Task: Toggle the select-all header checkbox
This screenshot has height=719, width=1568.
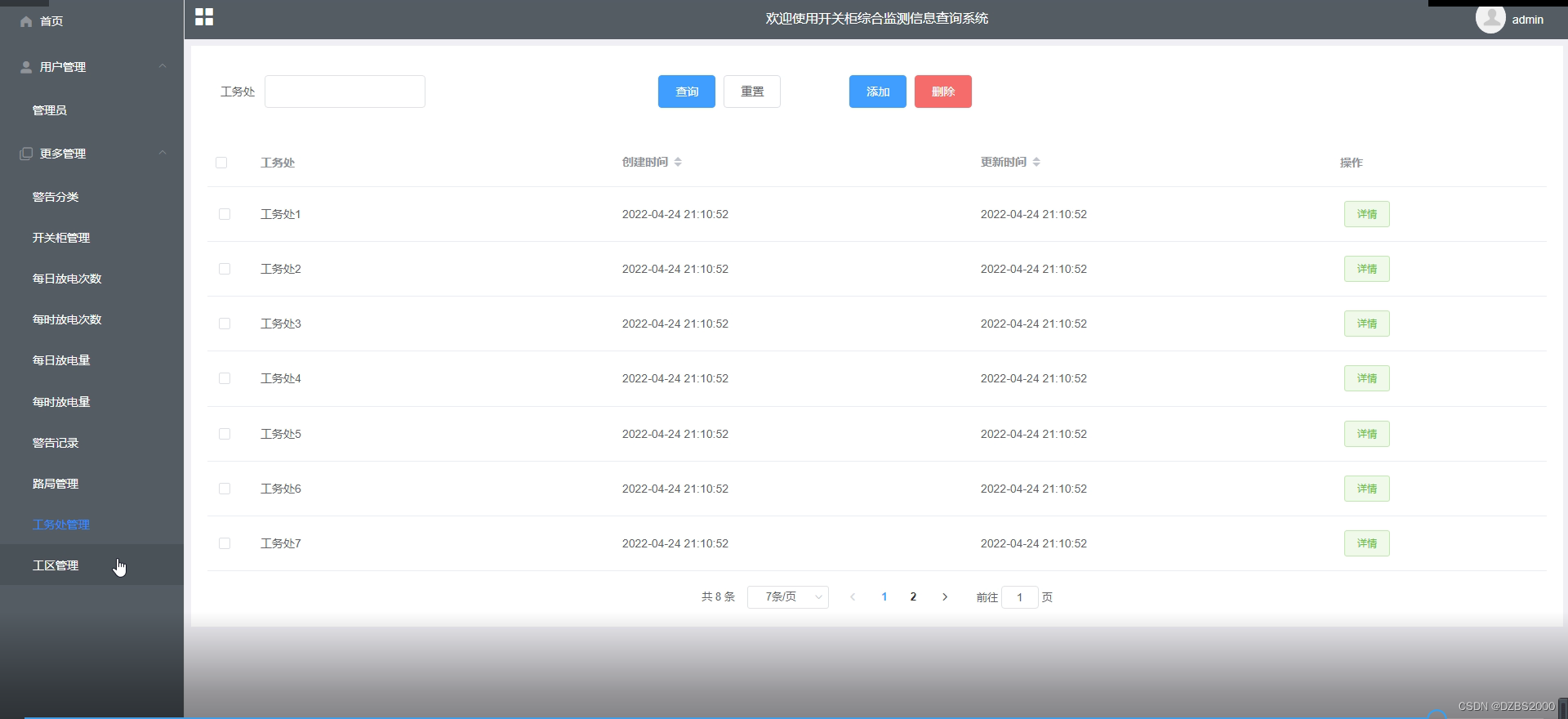Action: coord(221,163)
